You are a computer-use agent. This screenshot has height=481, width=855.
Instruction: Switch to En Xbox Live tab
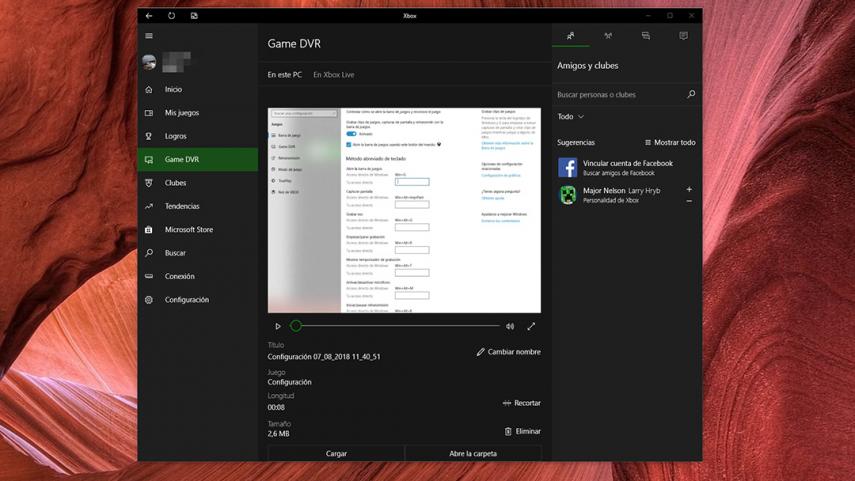(334, 75)
